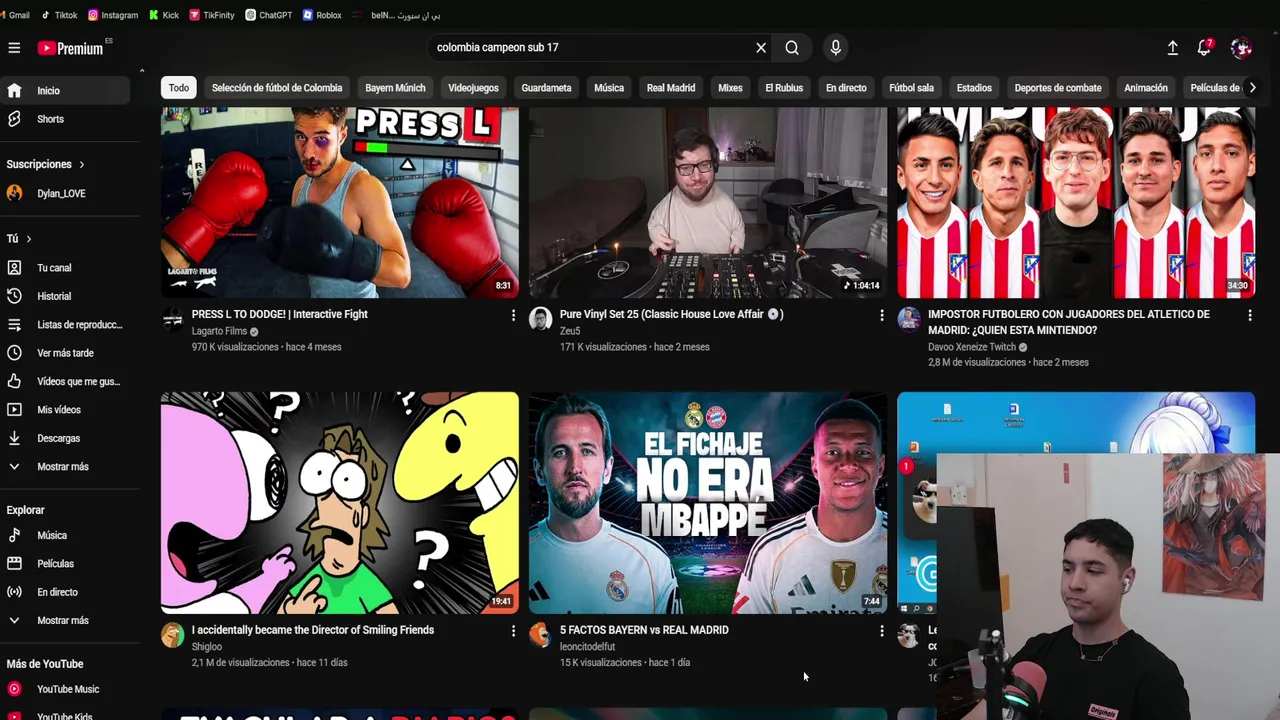Screen dimensions: 1280x720
Task: Open YouTube Music link
Action: [x=65, y=689]
